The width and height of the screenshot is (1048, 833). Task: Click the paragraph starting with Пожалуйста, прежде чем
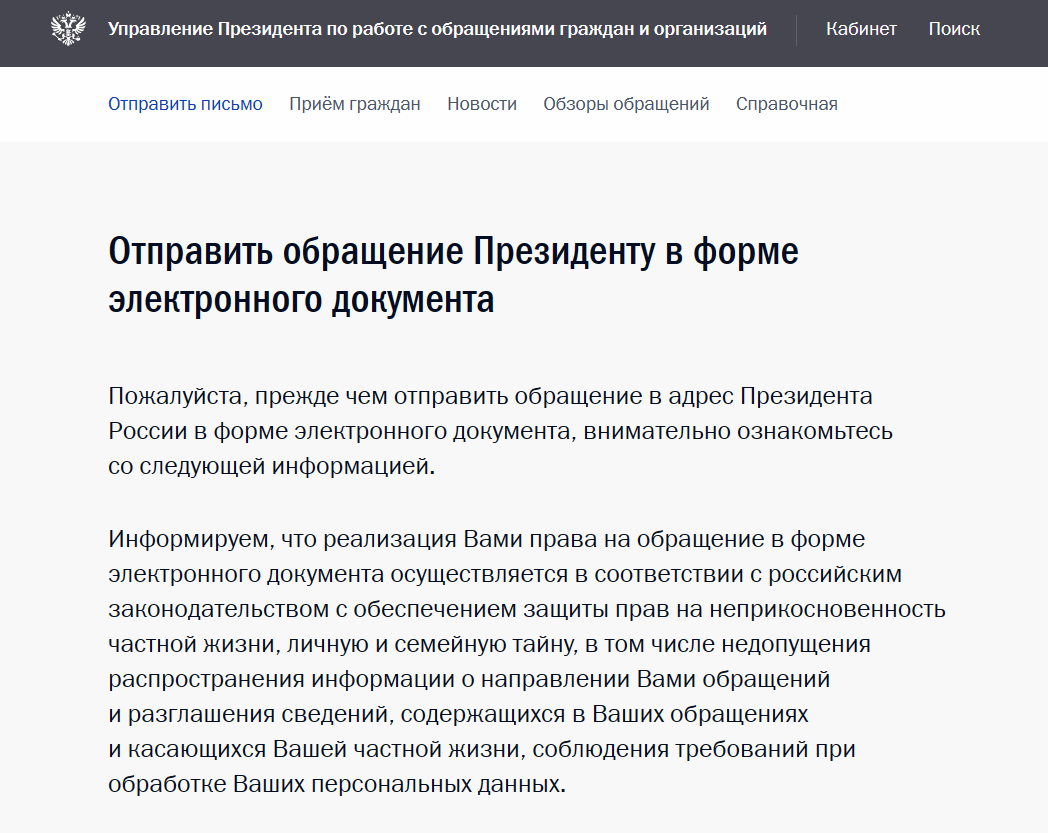[500, 431]
